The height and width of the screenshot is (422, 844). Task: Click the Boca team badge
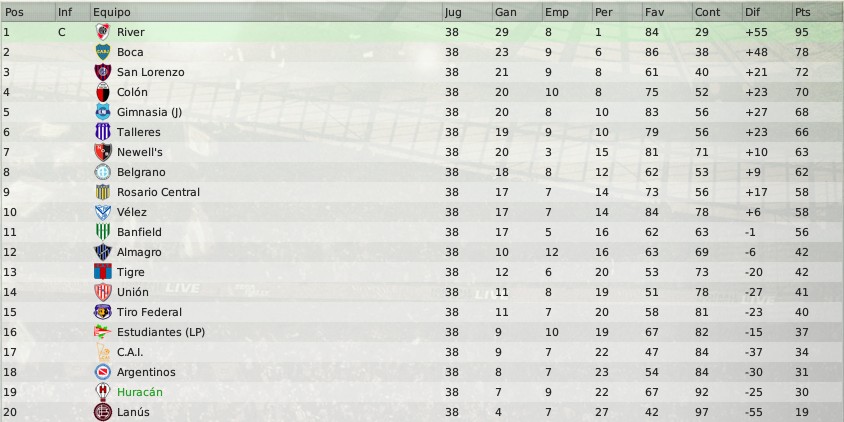[102, 52]
